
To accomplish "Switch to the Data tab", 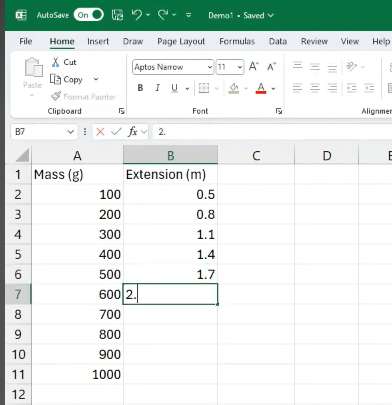I will 278,41.
